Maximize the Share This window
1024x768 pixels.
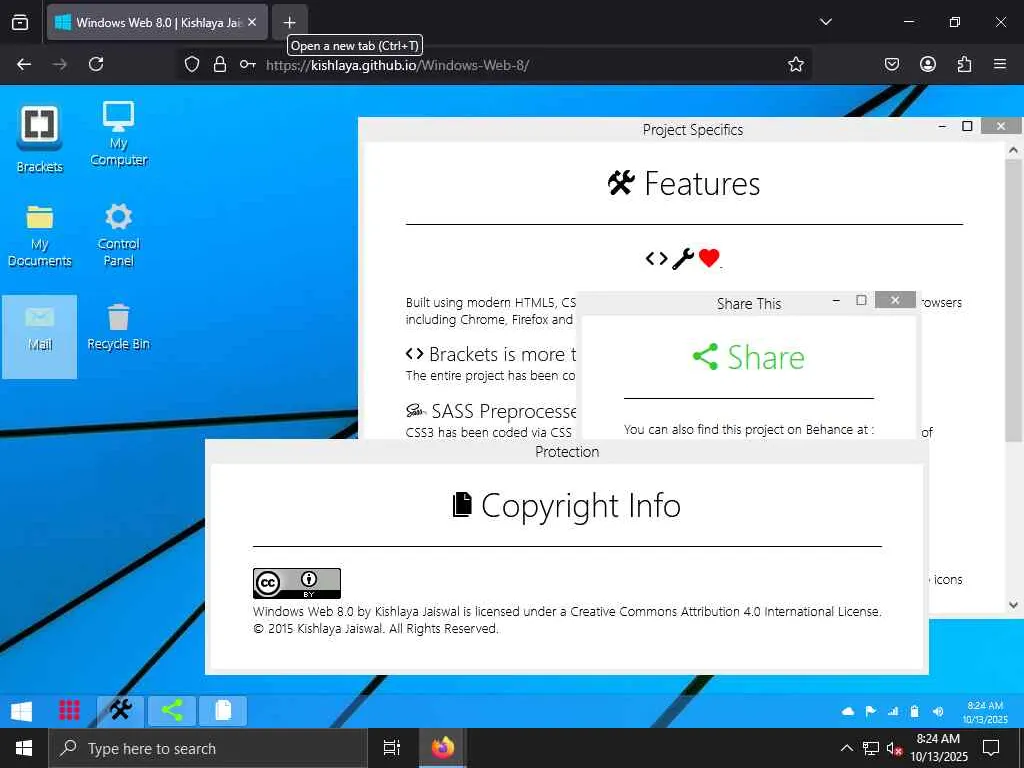click(861, 300)
